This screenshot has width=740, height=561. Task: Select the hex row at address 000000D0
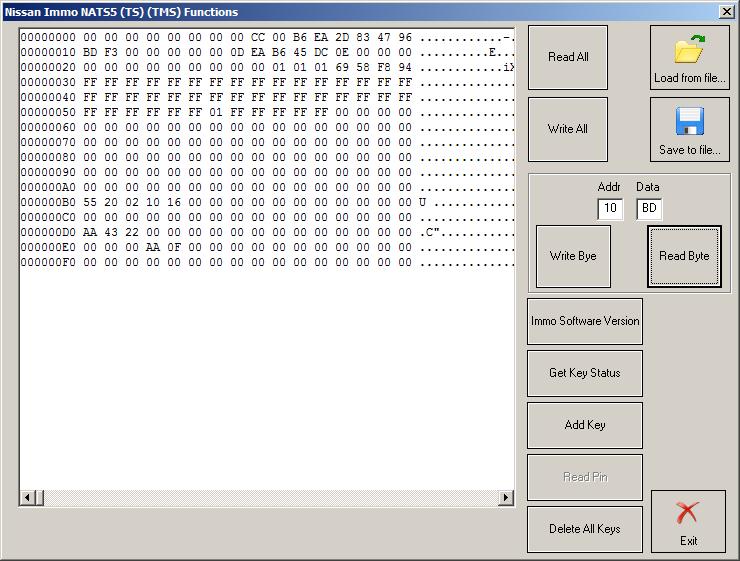point(215,233)
